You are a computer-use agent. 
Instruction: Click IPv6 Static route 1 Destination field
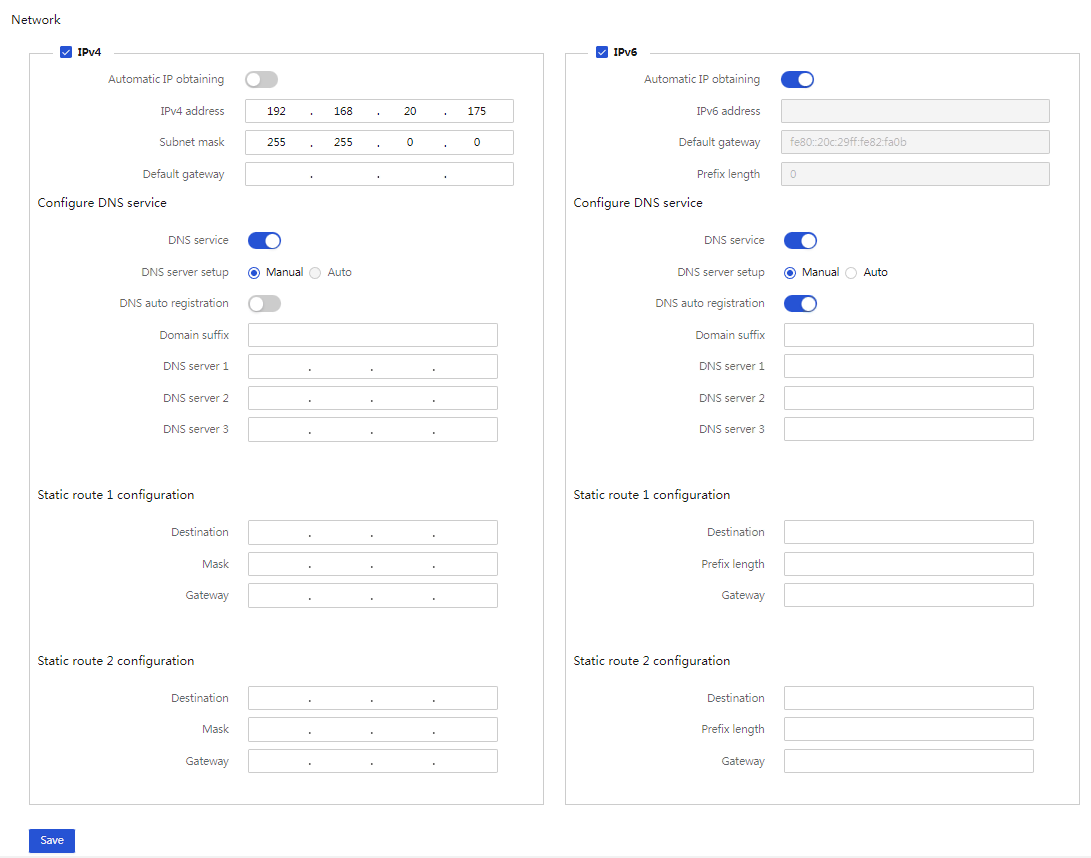909,532
